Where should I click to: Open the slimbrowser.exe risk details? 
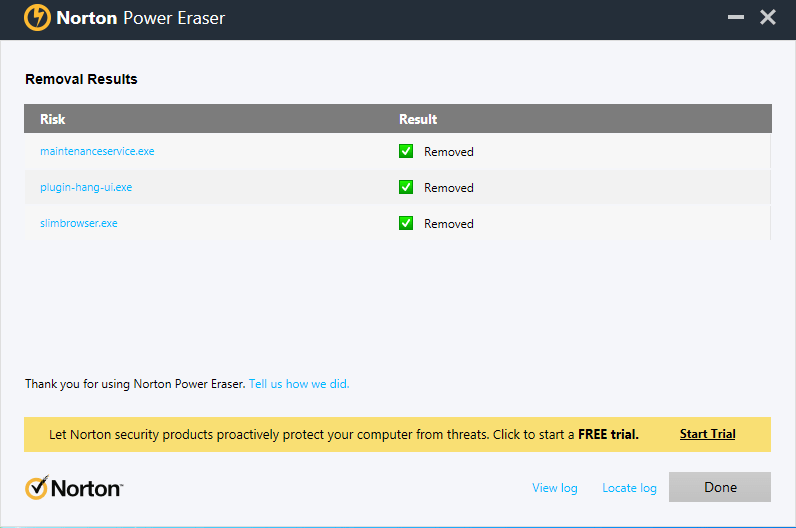(x=79, y=223)
